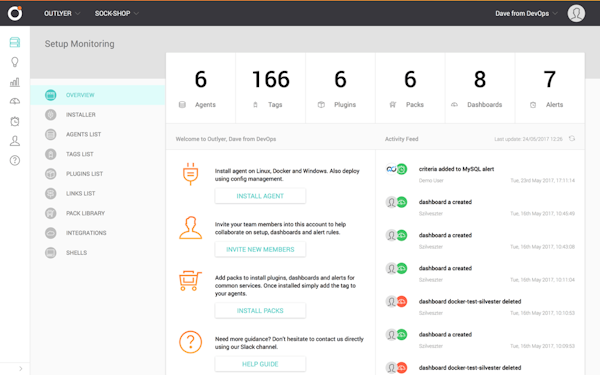Click the HELP GUIDE button
Viewport: 600px width, 375px height.
click(x=260, y=364)
